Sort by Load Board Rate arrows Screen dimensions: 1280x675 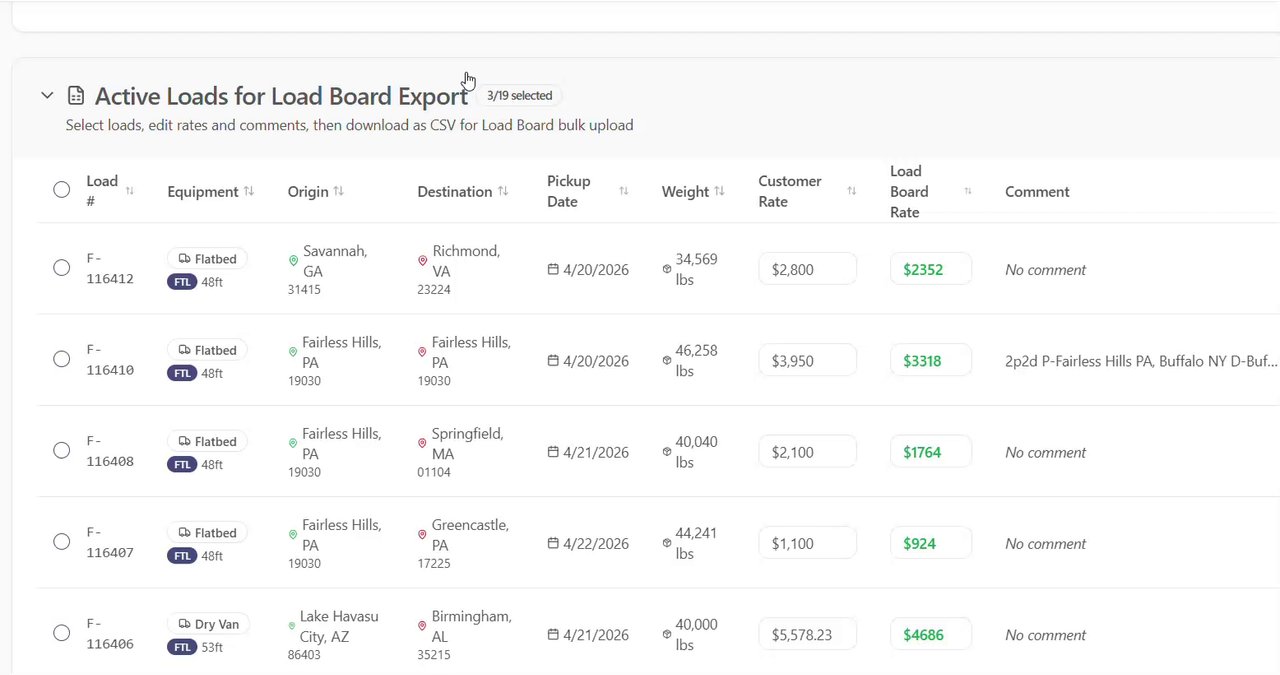click(x=968, y=191)
